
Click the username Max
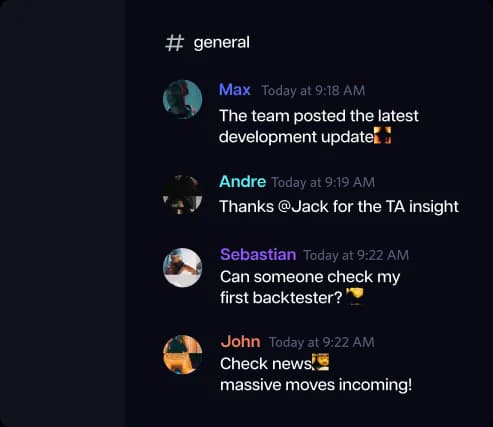click(235, 90)
